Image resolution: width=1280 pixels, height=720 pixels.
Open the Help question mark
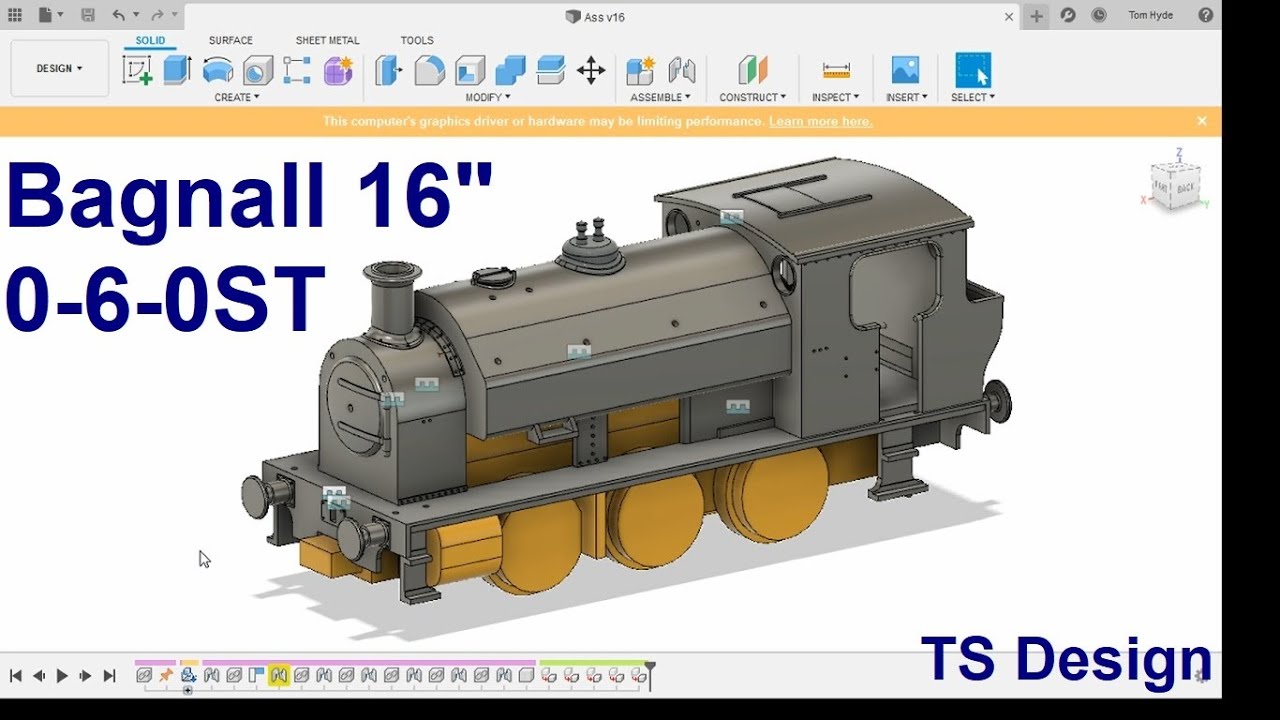pos(1205,15)
